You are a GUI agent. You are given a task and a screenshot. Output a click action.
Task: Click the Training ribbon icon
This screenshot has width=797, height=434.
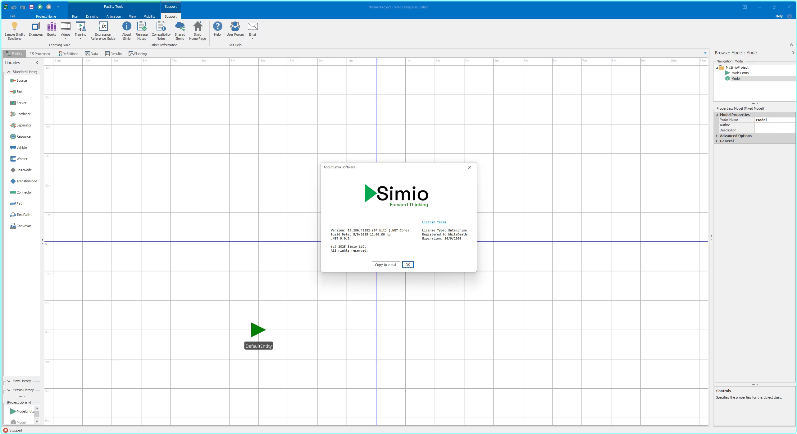pos(80,29)
